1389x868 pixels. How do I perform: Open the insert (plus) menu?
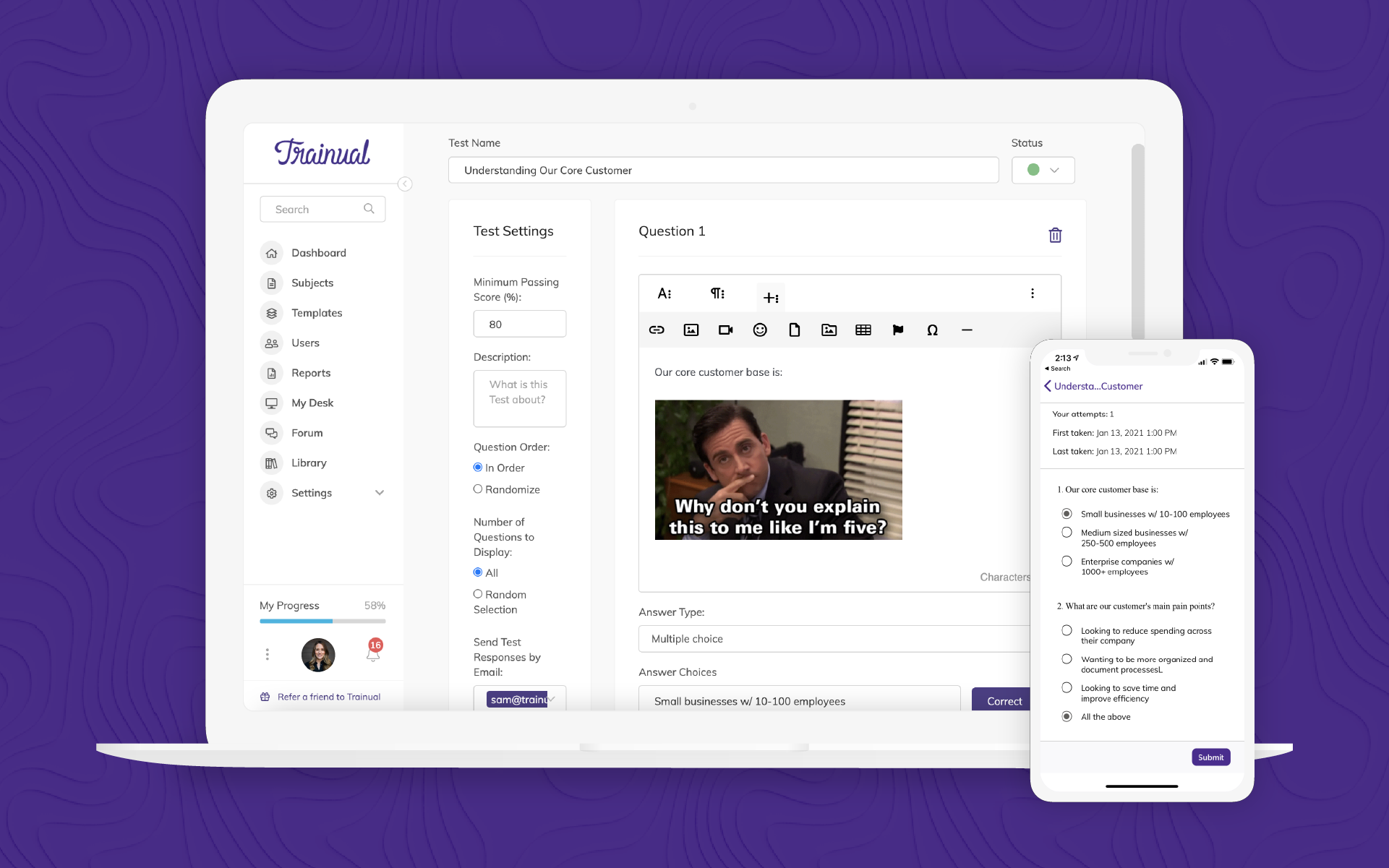[x=771, y=298]
